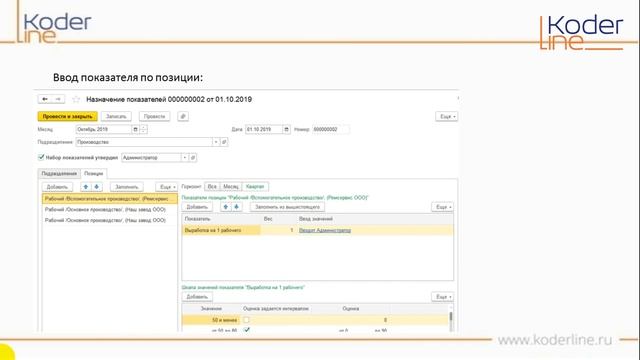Open Вводит Администратор link
The width and height of the screenshot is (640, 360).
325,230
